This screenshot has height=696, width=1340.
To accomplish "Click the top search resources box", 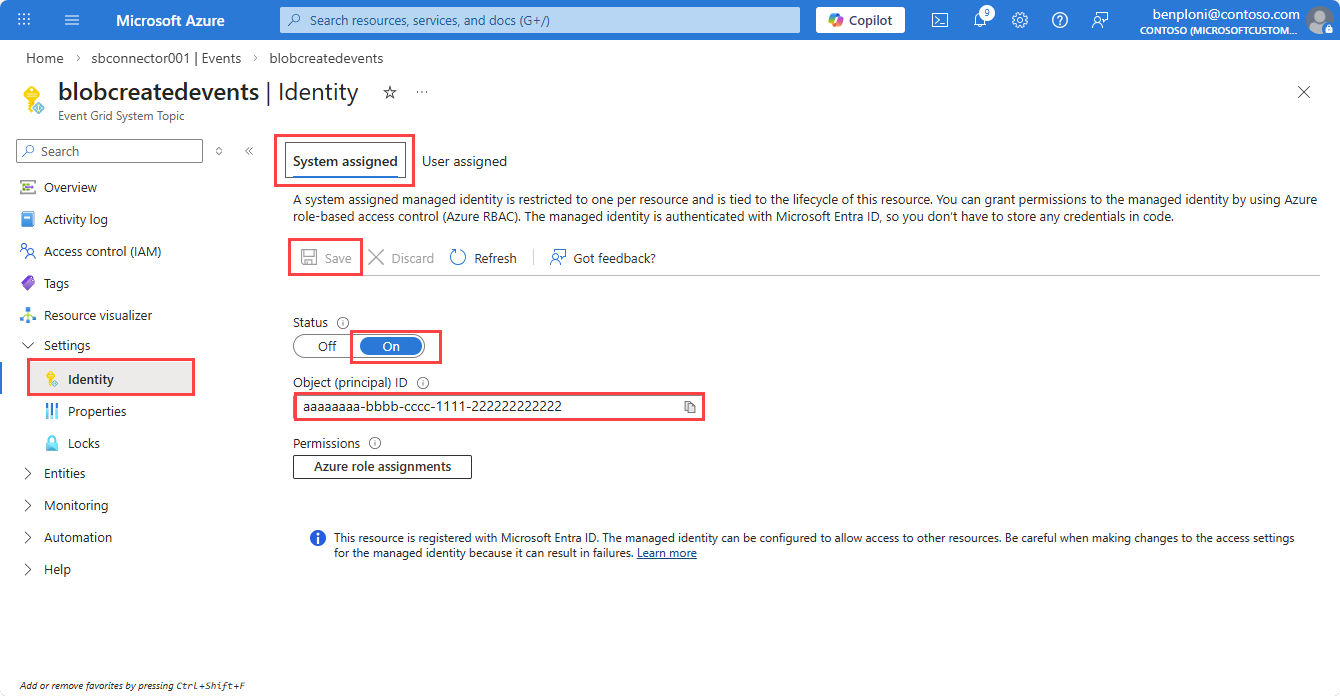I will 540,20.
